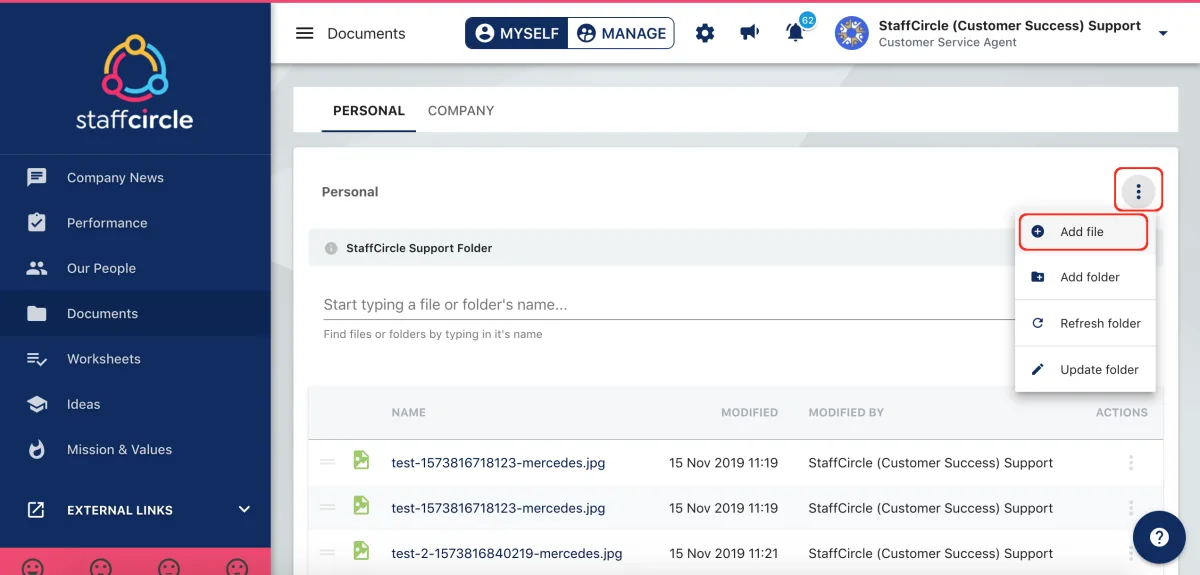Open Ideas in sidebar
This screenshot has height=575, width=1200.
[x=135, y=404]
